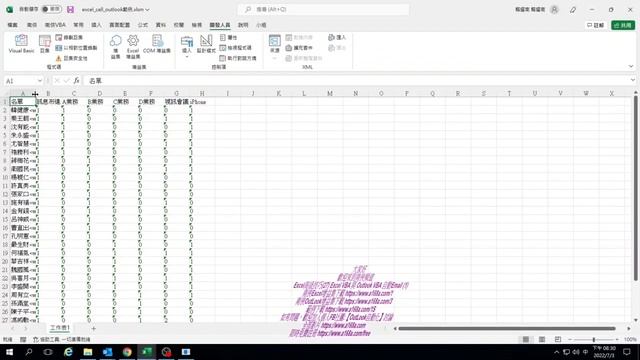The image size is (640, 360).
Task: Toggle the AutoSave switch
Action: click(51, 9)
